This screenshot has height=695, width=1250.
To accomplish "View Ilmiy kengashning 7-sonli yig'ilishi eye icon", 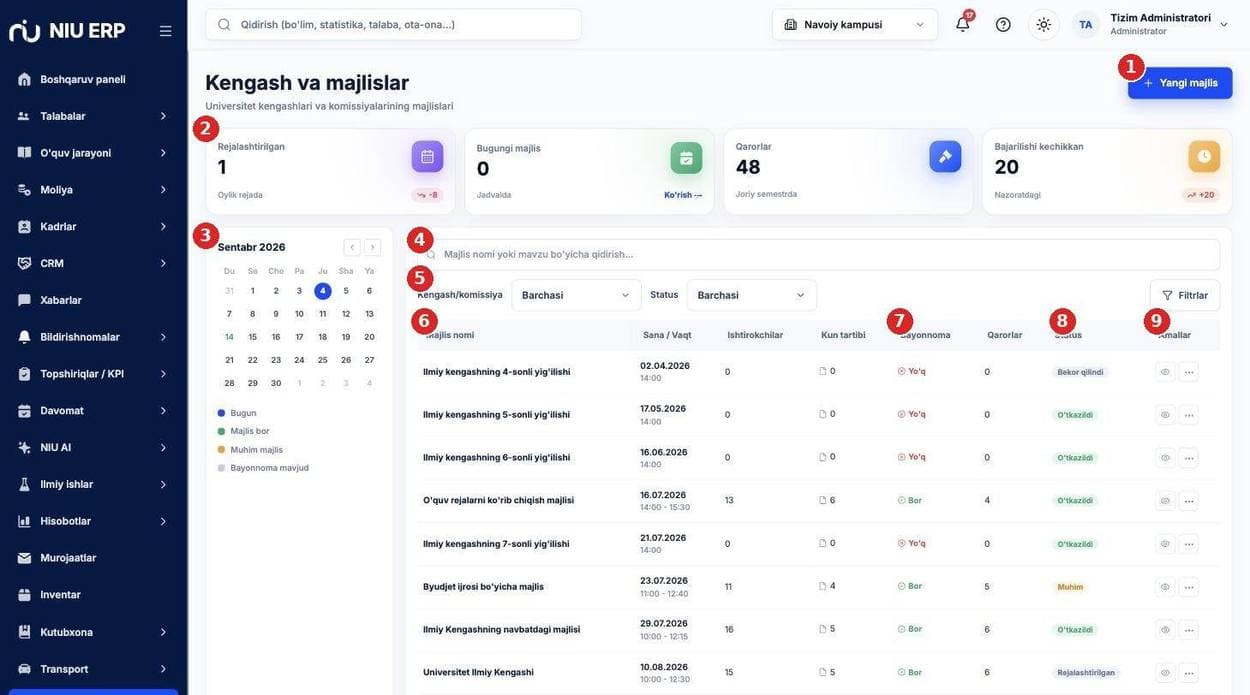I will [1165, 544].
